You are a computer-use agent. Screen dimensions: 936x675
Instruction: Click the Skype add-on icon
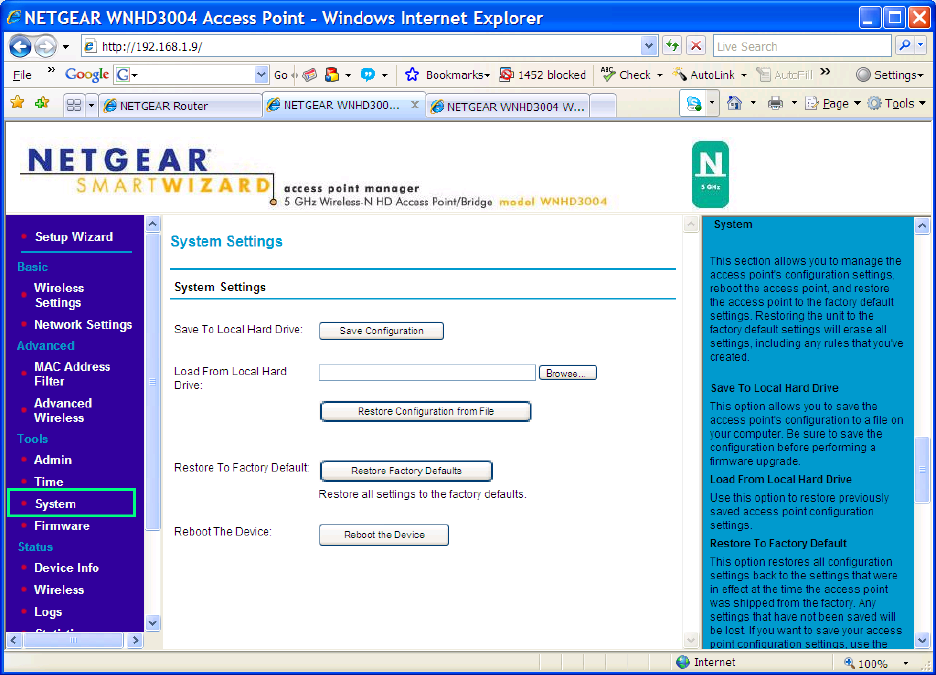coord(694,104)
